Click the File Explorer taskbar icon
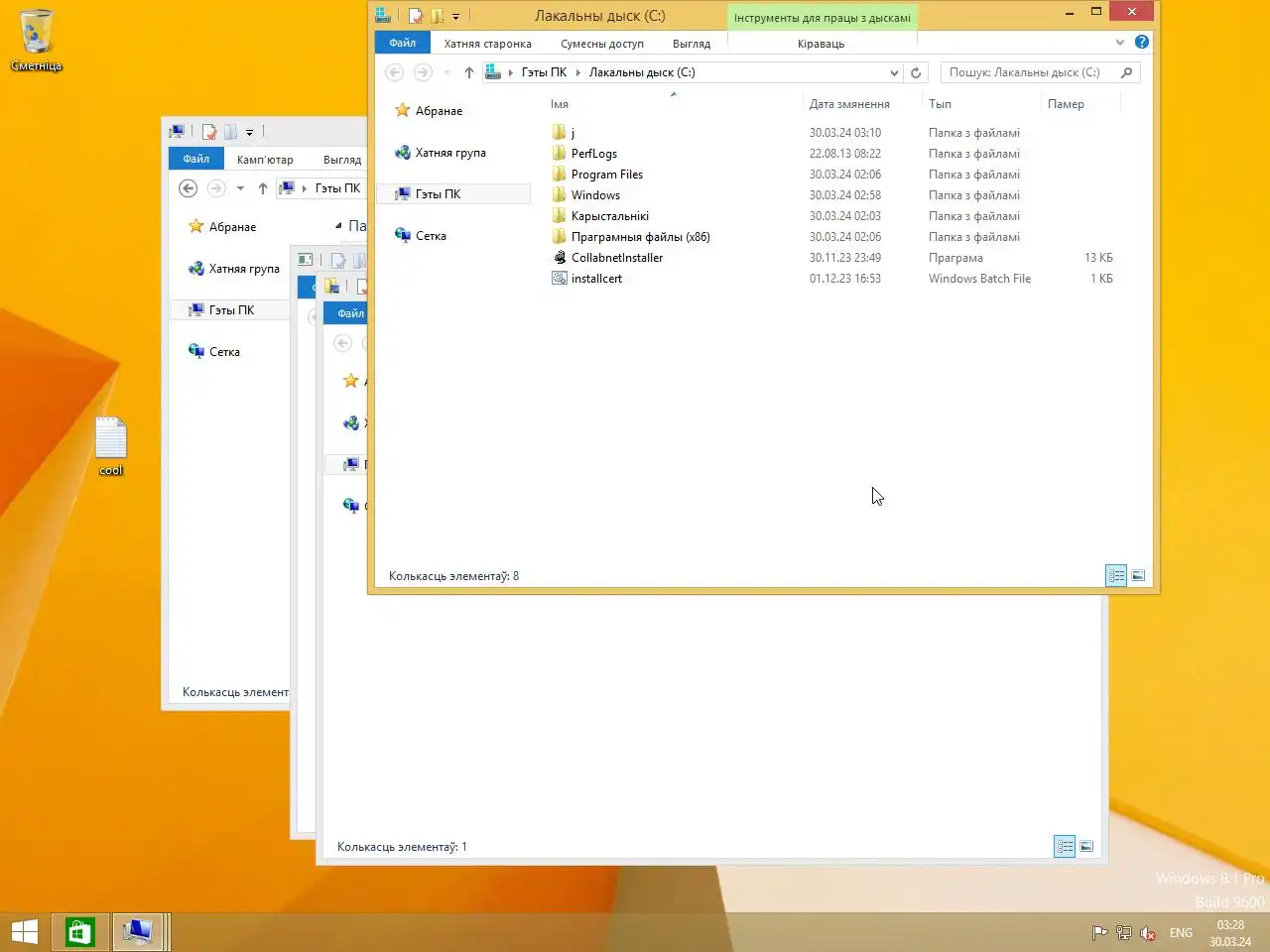 coord(137,932)
